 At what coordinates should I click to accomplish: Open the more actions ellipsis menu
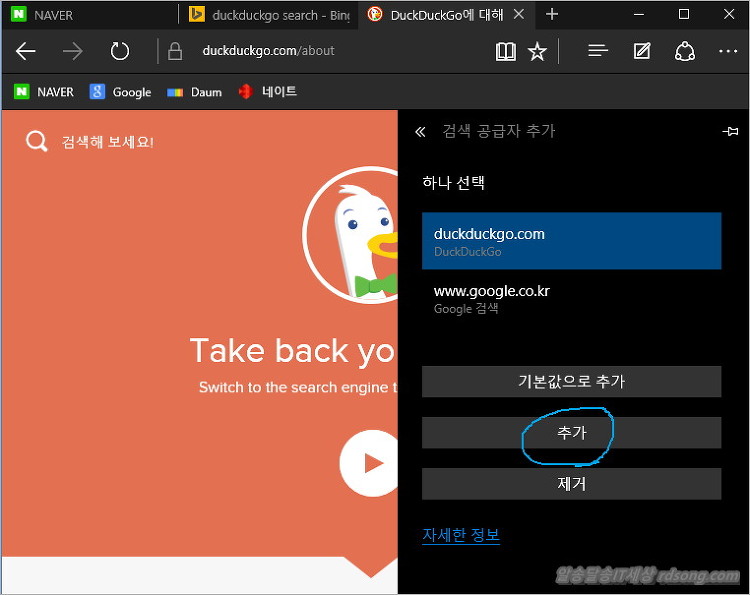click(x=727, y=51)
